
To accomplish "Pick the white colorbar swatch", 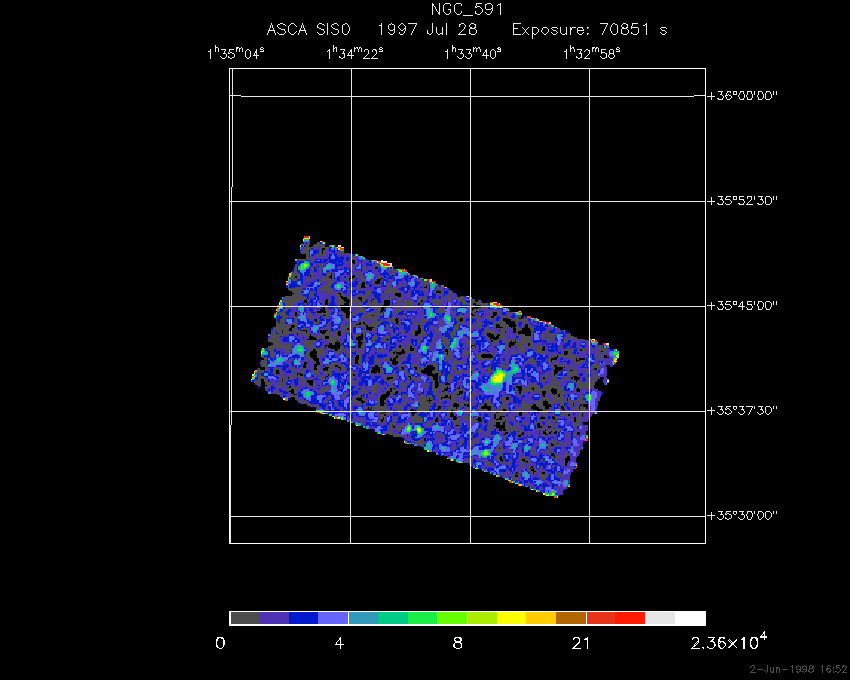I will click(690, 618).
